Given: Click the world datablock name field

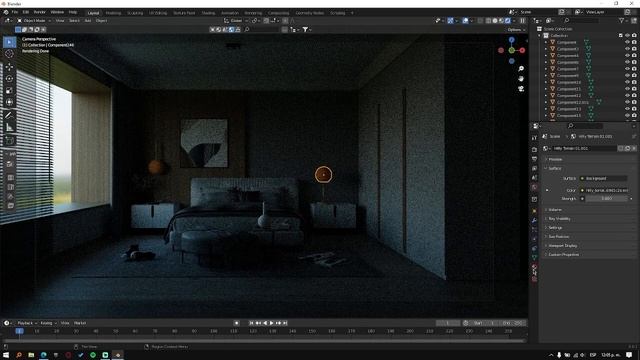Looking at the screenshot, I should point(584,148).
